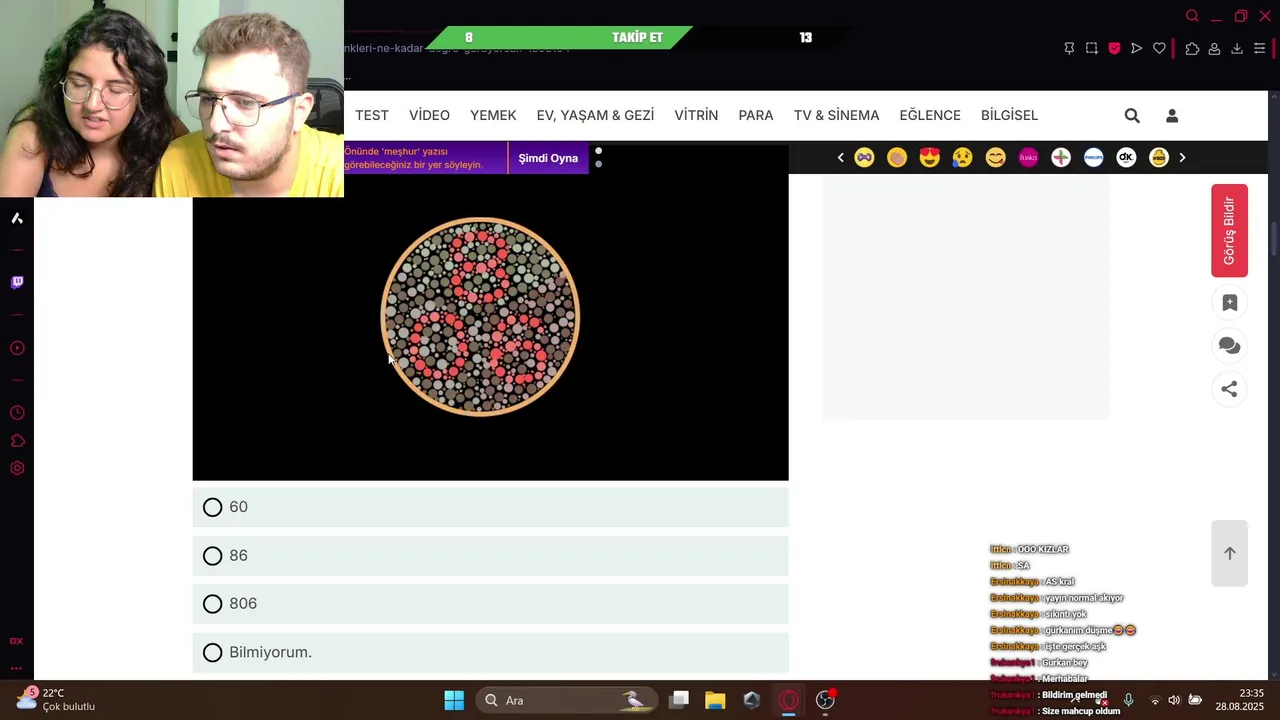Open EV, YAŞAM & GEZİ menu
The height and width of the screenshot is (720, 1280).
(x=595, y=115)
